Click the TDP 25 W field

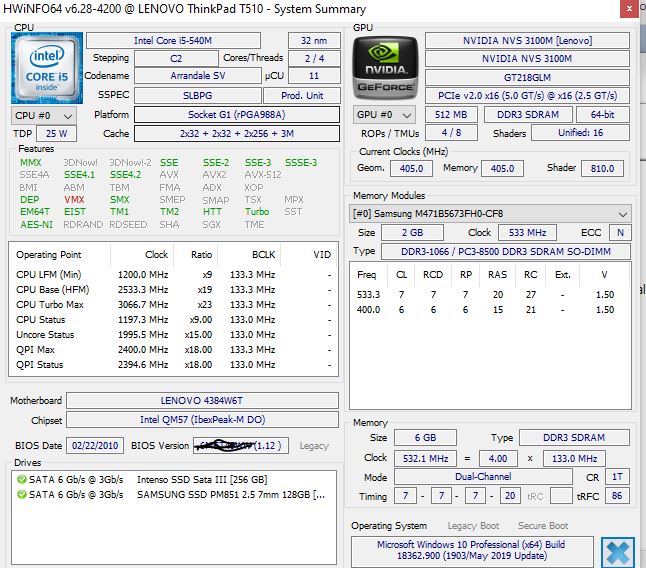[56, 134]
